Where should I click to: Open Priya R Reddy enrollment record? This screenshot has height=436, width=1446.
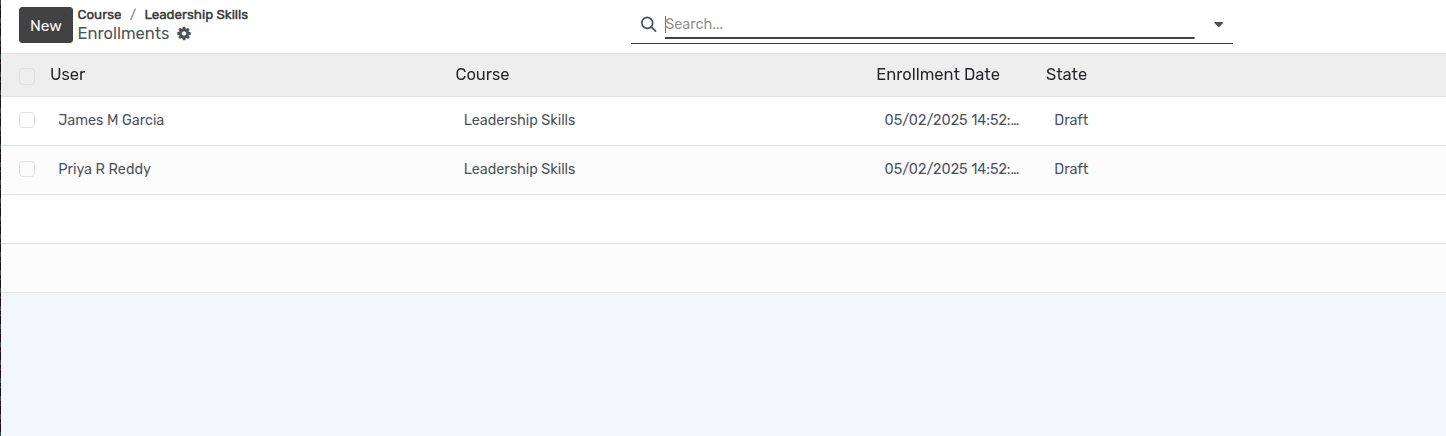point(105,169)
